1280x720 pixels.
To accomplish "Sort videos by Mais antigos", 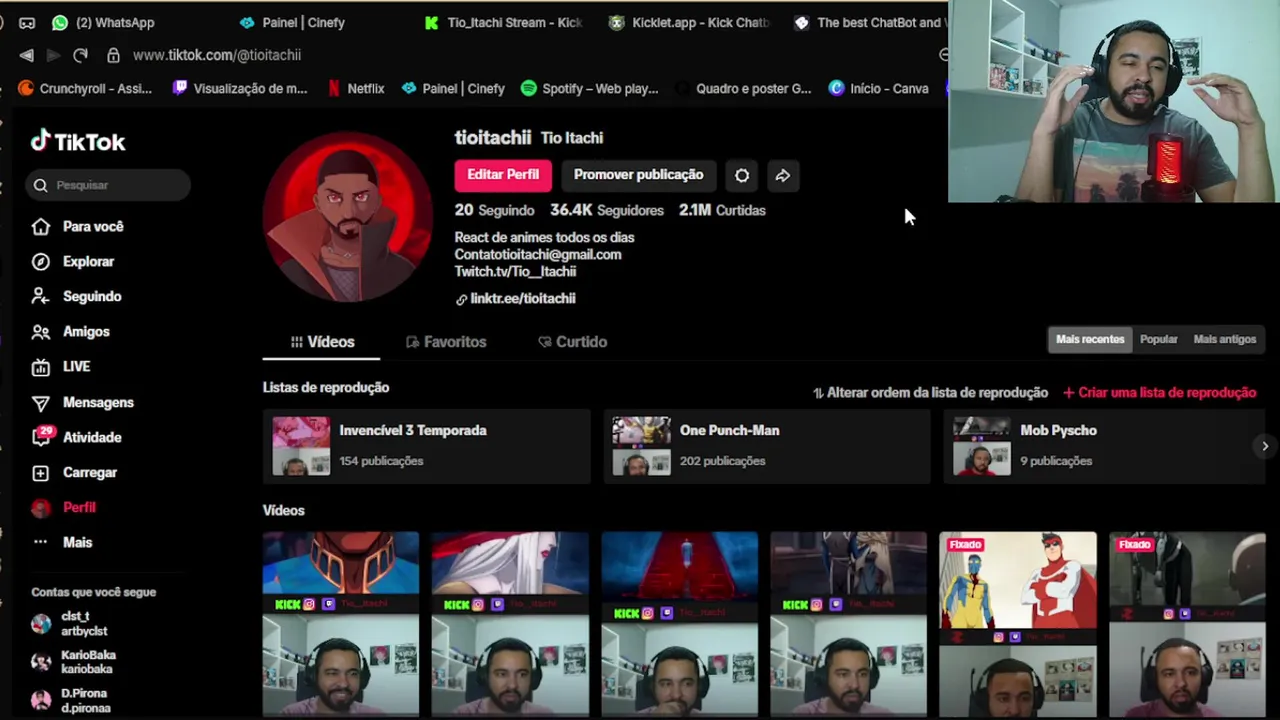I will (1225, 339).
